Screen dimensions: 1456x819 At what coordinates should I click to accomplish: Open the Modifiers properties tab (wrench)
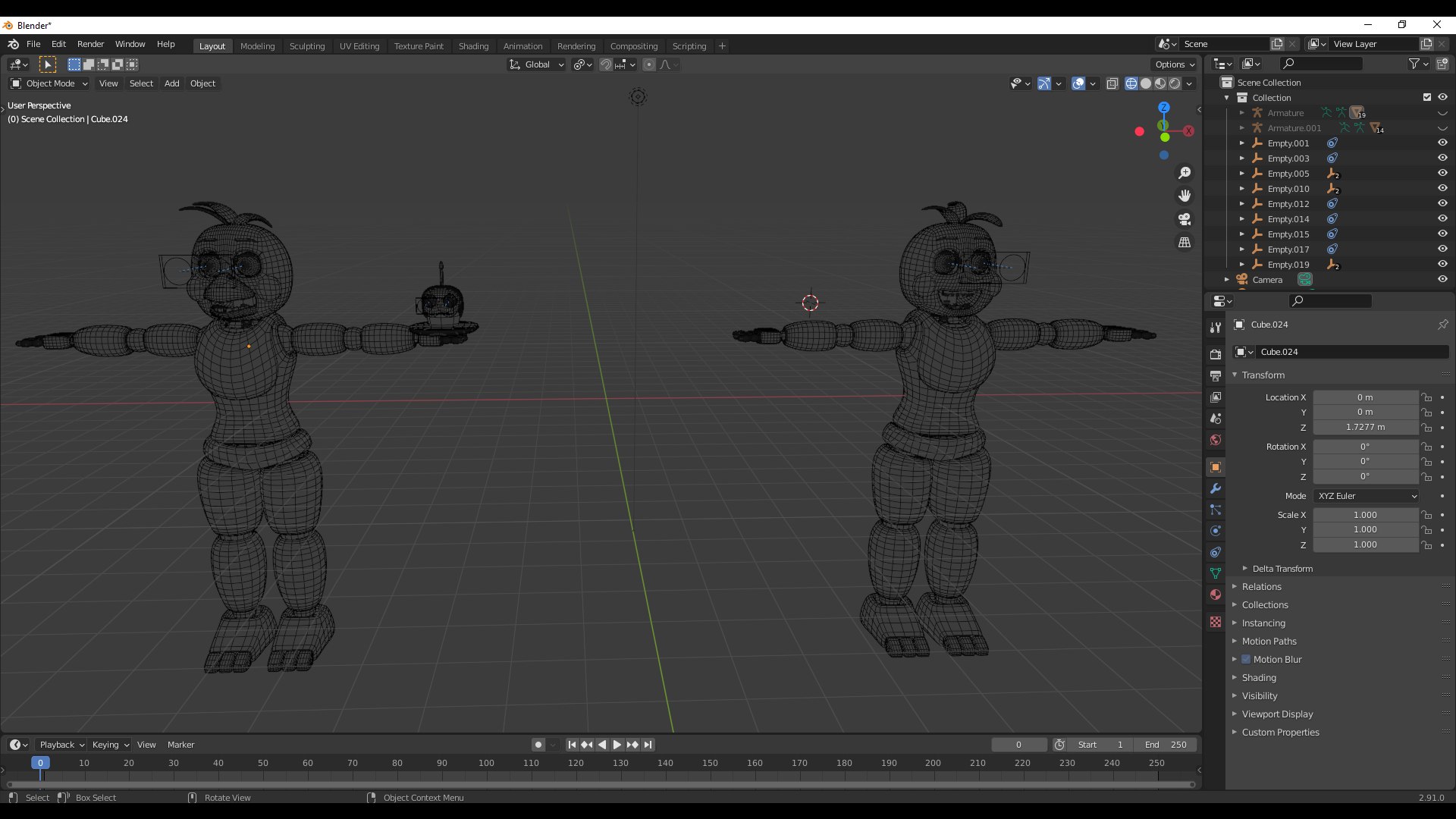pyautogui.click(x=1216, y=488)
